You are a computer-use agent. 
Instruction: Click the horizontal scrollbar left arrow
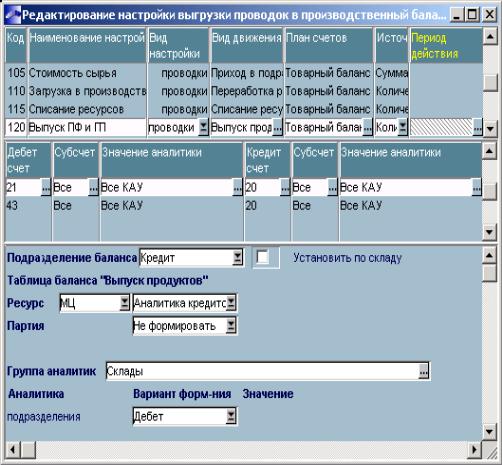(13, 450)
